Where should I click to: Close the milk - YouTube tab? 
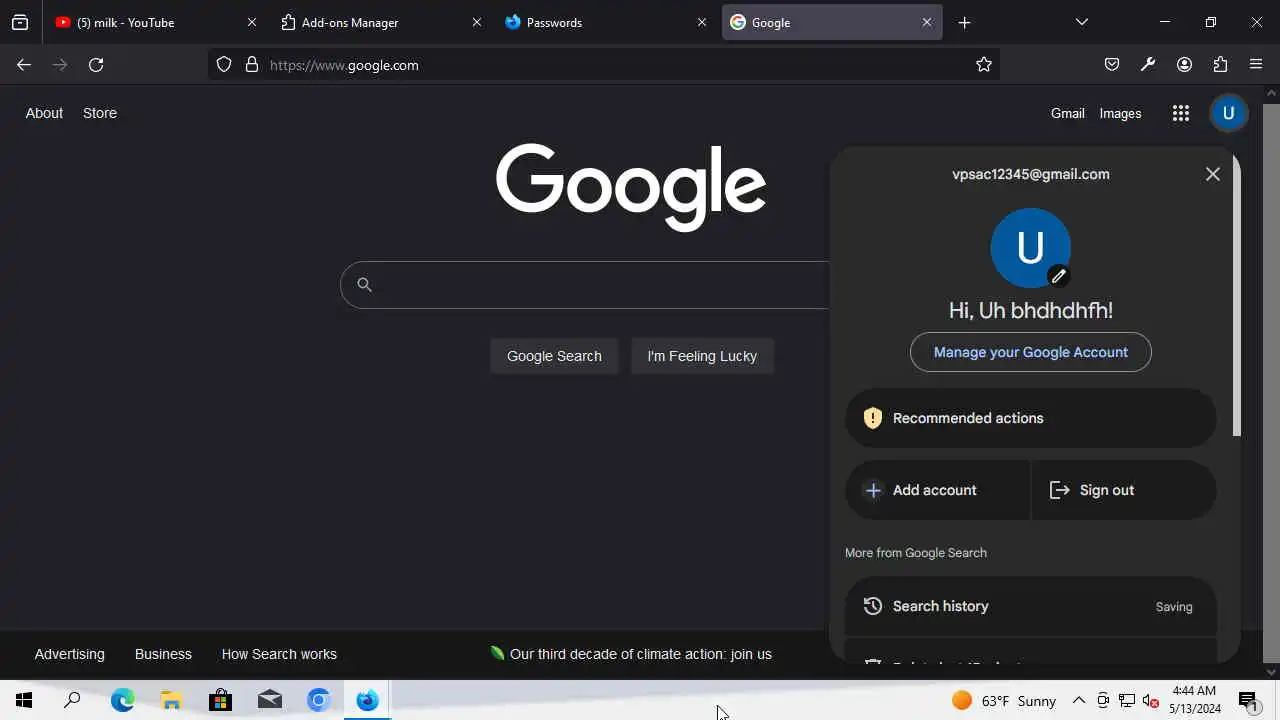[252, 22]
